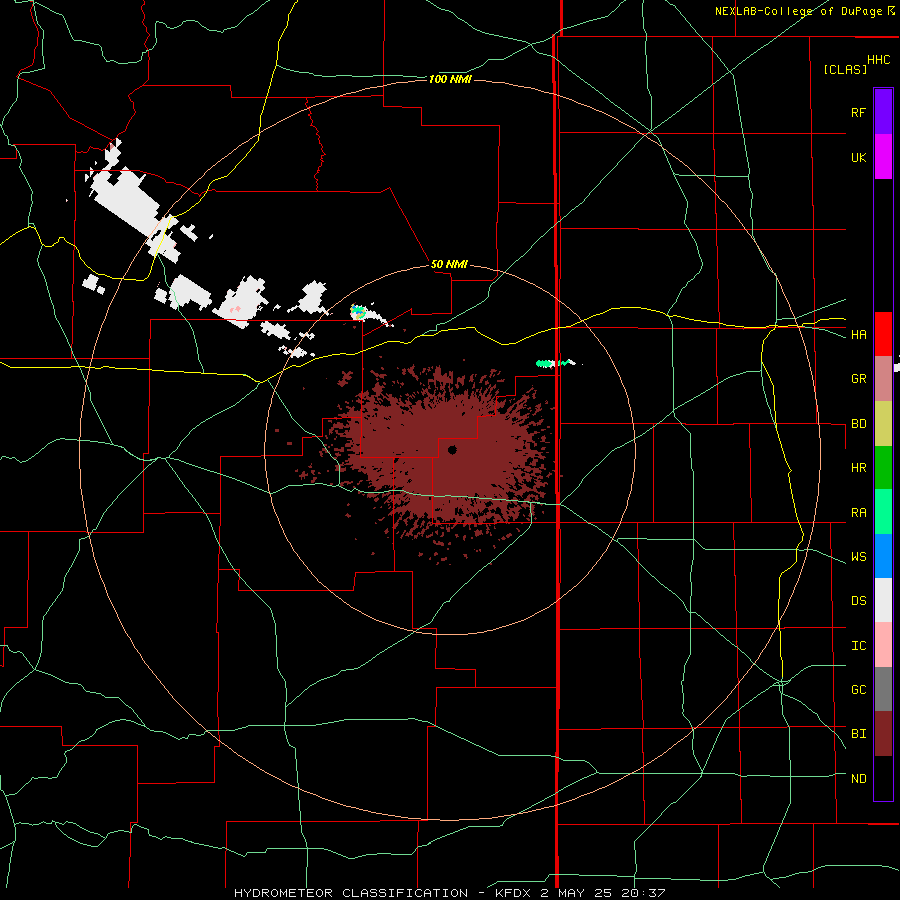Image resolution: width=900 pixels, height=900 pixels.
Task: Pick the HR green legend swatch
Action: coord(883,468)
